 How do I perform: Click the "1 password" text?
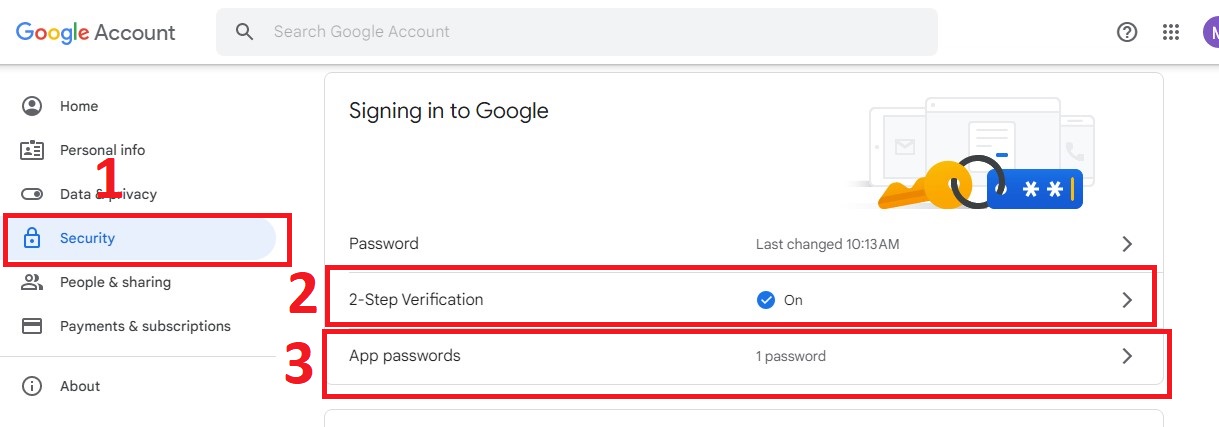pyautogui.click(x=791, y=356)
